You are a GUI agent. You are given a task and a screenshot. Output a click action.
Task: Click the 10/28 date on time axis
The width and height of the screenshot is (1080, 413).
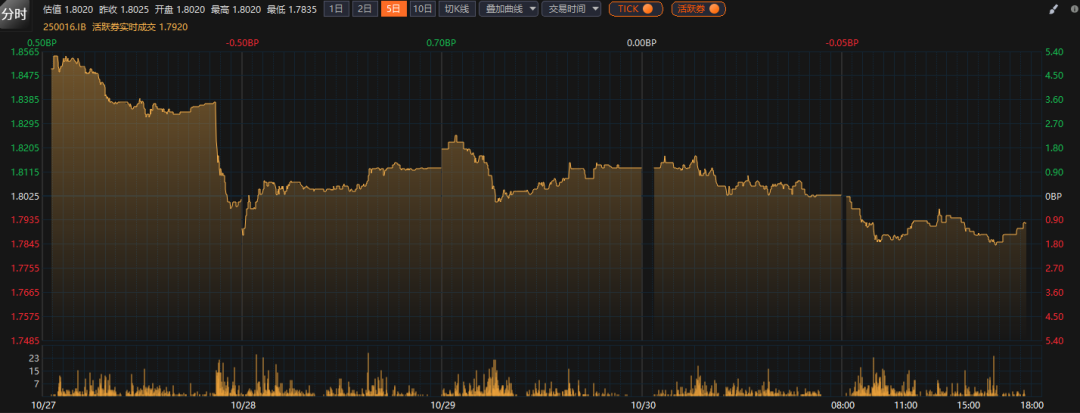point(243,405)
